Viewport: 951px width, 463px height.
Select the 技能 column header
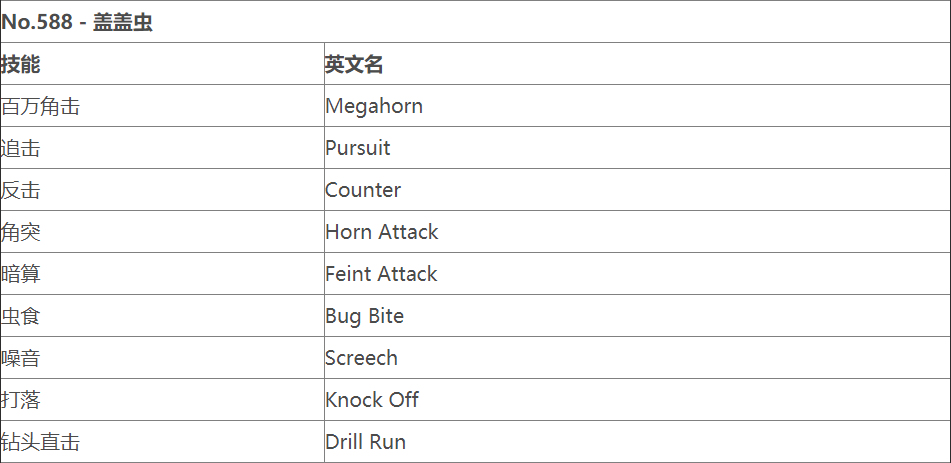pos(21,64)
